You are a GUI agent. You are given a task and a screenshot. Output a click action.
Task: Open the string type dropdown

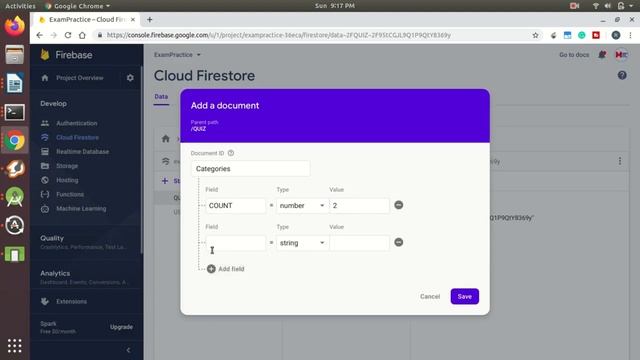(302, 243)
